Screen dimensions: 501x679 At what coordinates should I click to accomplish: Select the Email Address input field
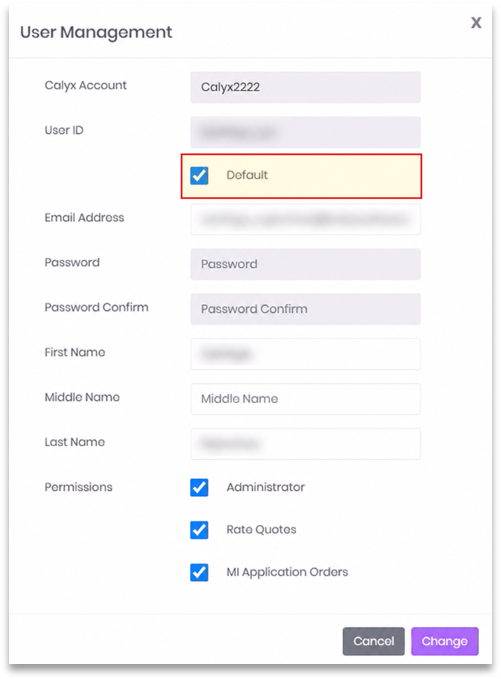[305, 219]
